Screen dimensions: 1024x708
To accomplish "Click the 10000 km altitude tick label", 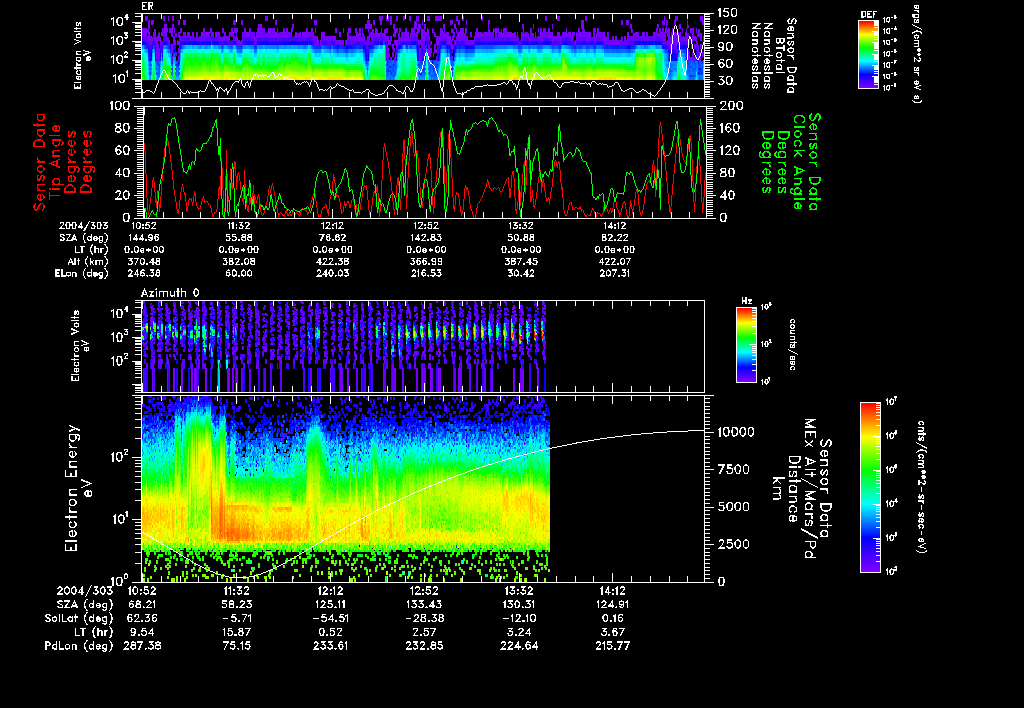I will pyautogui.click(x=736, y=432).
